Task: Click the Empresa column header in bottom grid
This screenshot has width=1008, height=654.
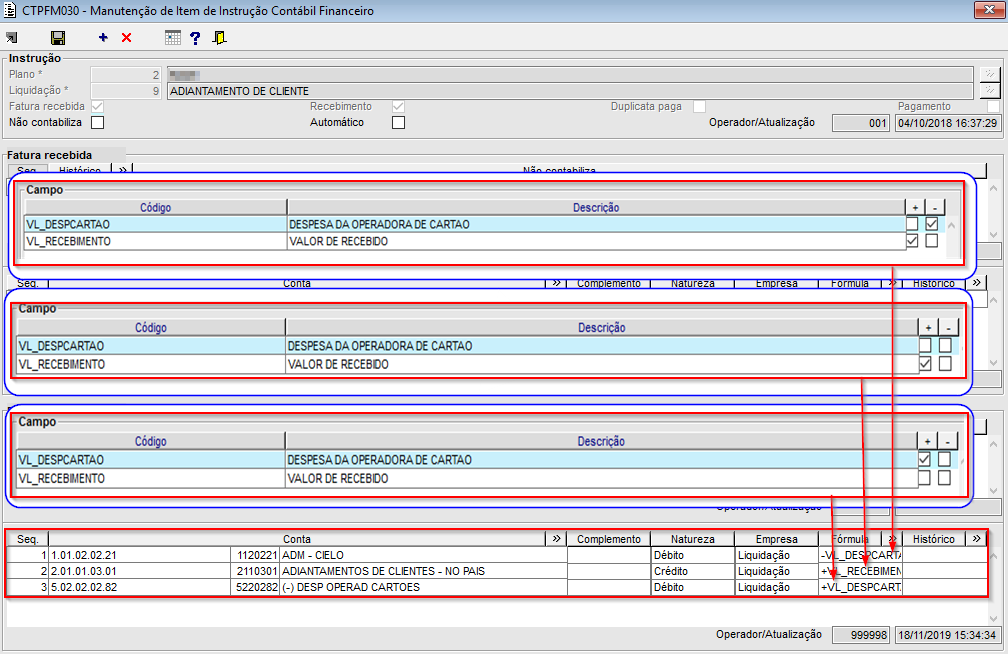Action: tap(776, 539)
